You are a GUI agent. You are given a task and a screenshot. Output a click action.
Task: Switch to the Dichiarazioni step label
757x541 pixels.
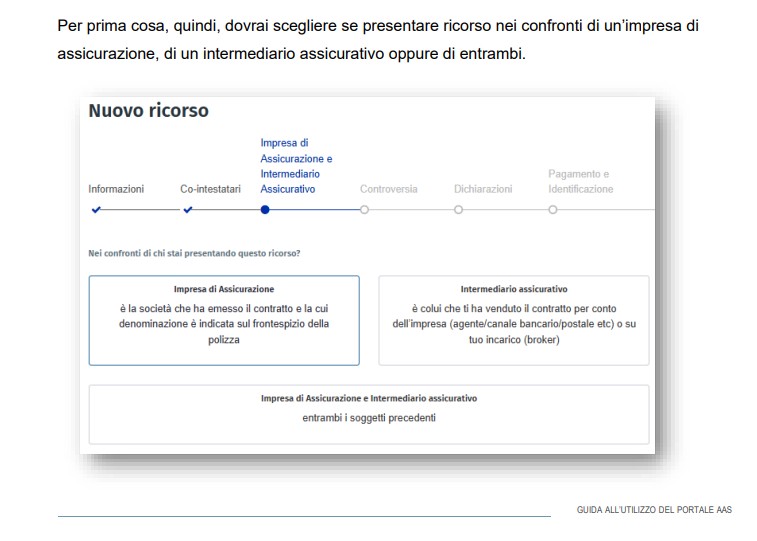[x=483, y=188]
